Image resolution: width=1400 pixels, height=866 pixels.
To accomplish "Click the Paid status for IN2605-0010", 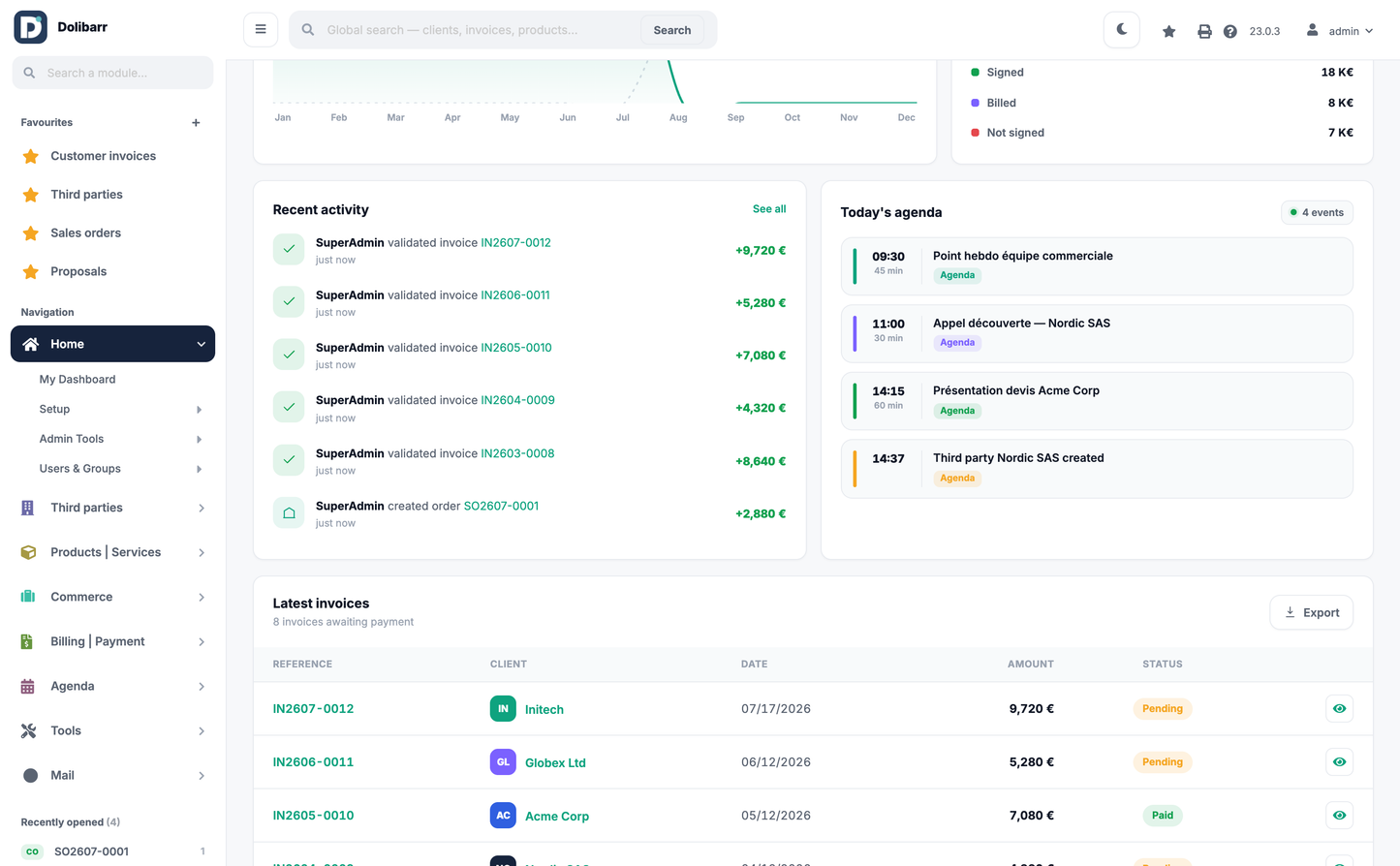I will coord(1163,816).
